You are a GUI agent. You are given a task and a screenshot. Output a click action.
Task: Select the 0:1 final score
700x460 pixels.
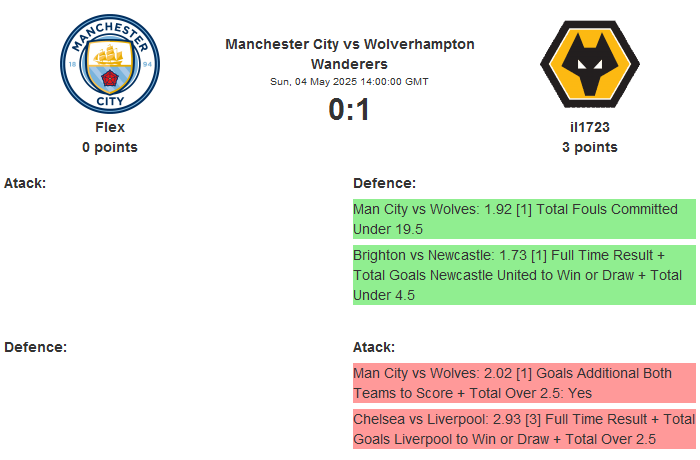point(350,109)
